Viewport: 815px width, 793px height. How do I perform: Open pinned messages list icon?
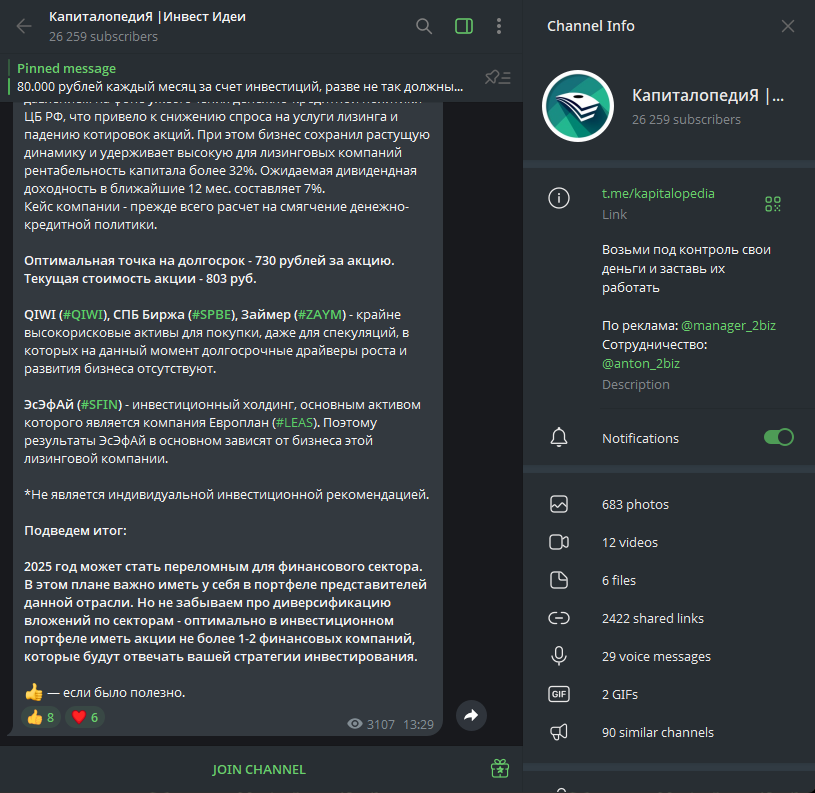pyautogui.click(x=498, y=77)
